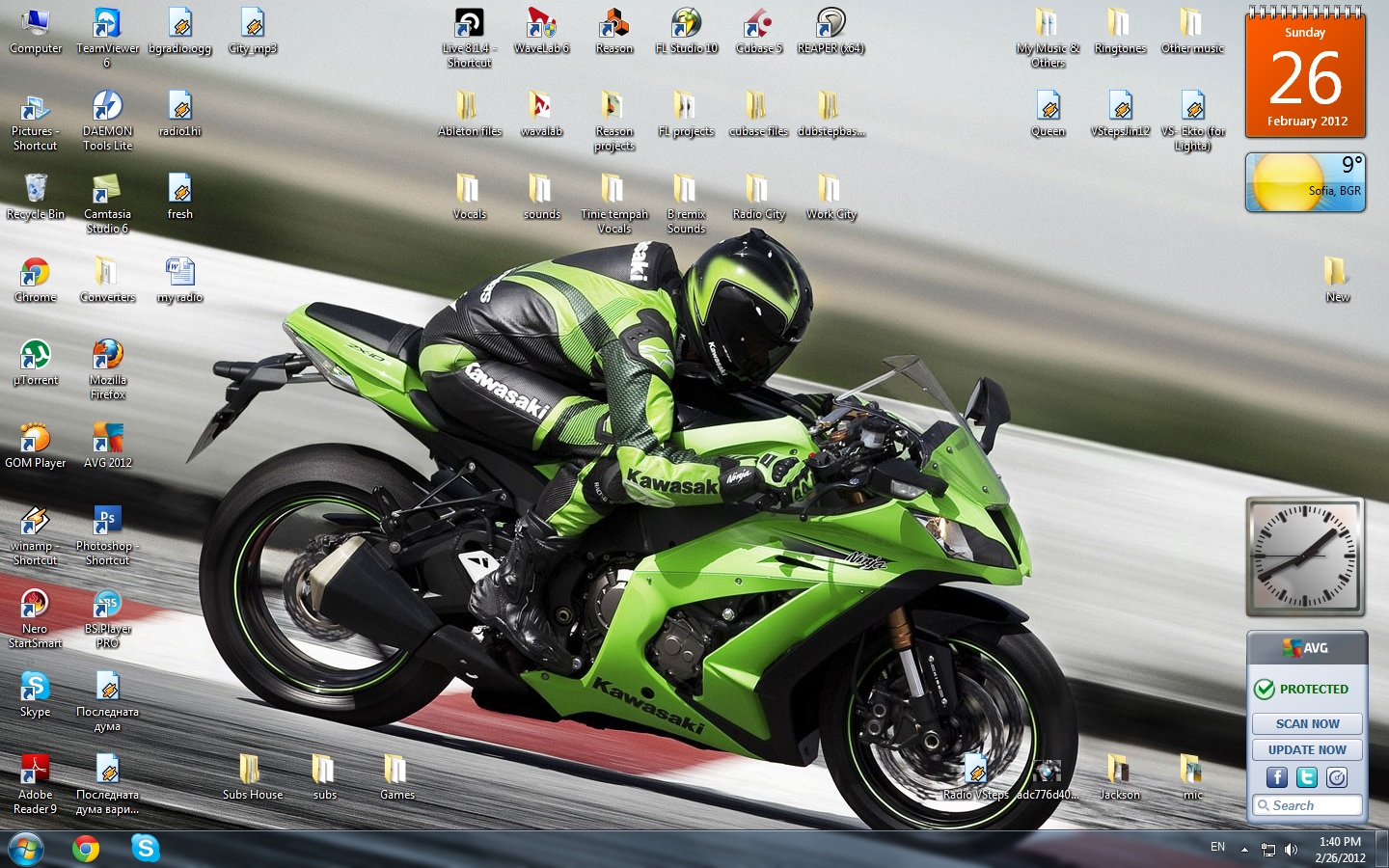Open DAEMON Tools Lite shortcut
Screen dimensions: 1389x868
107,121
